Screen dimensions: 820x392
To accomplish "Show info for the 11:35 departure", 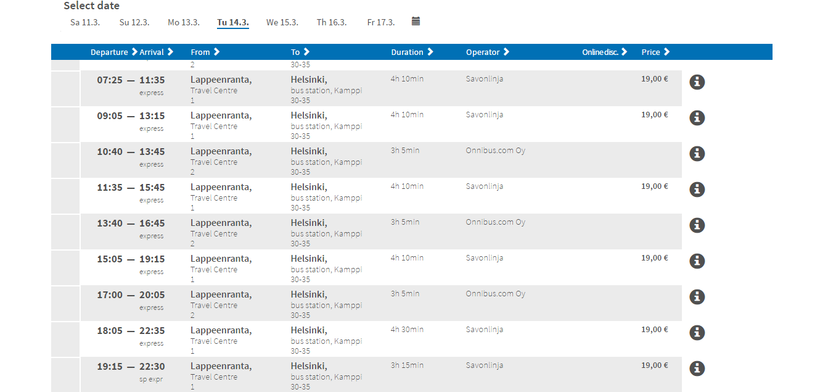I will (x=697, y=190).
